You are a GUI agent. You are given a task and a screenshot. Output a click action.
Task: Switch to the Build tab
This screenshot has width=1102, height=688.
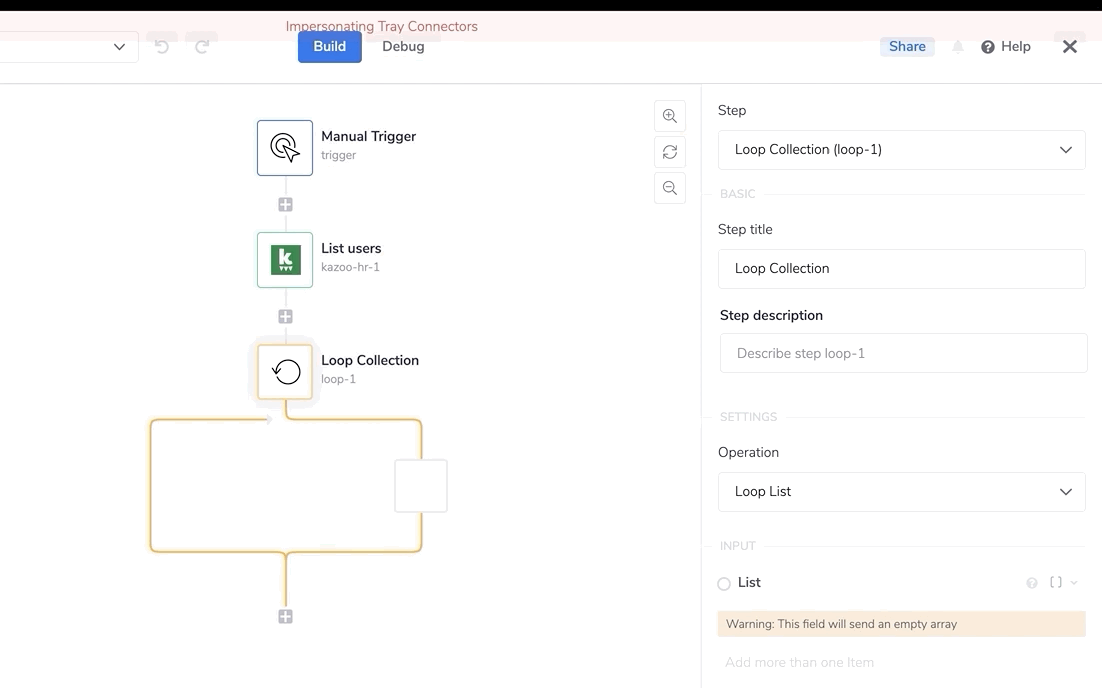tap(329, 47)
